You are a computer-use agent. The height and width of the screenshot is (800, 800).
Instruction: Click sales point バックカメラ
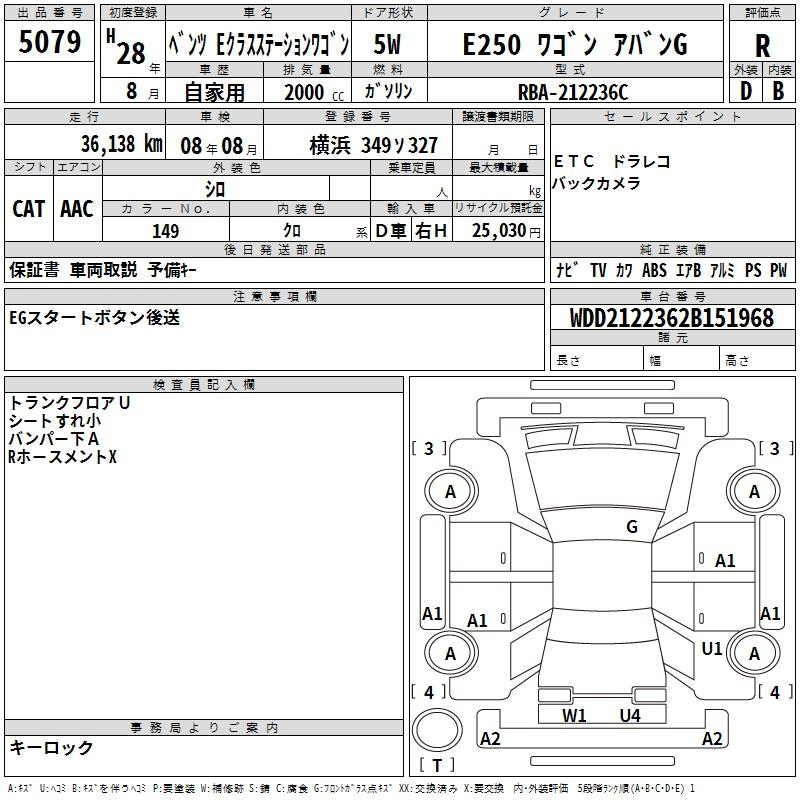[596, 183]
